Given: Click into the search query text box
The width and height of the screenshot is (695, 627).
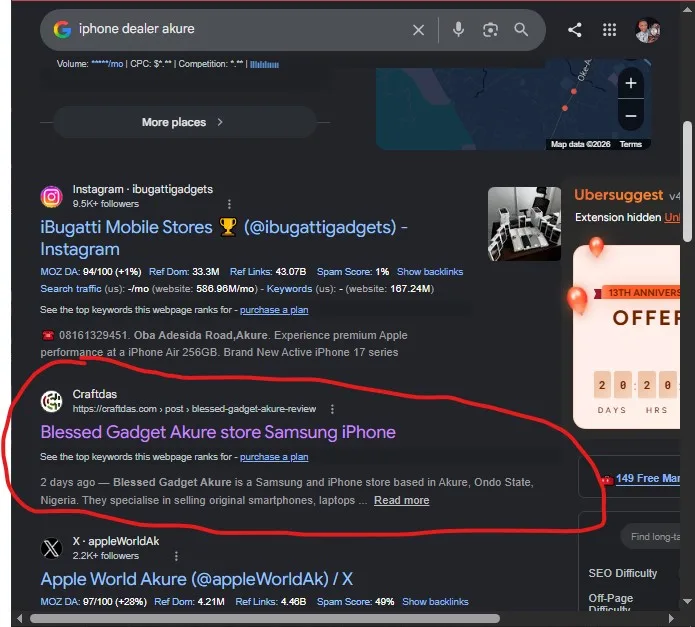Looking at the screenshot, I should click(x=239, y=29).
